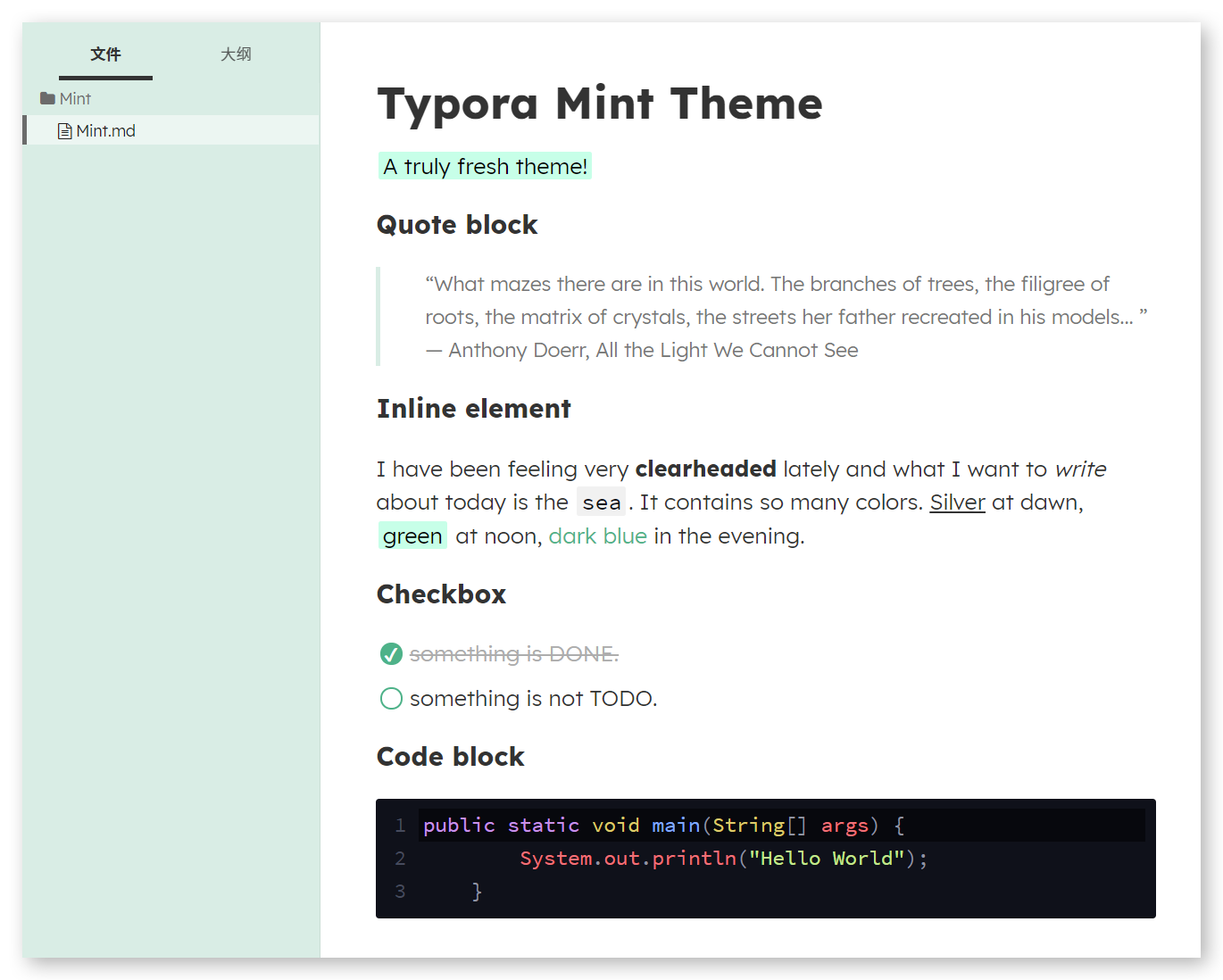
Task: Click the strikethrough text 'something is DONE.'
Action: point(514,654)
